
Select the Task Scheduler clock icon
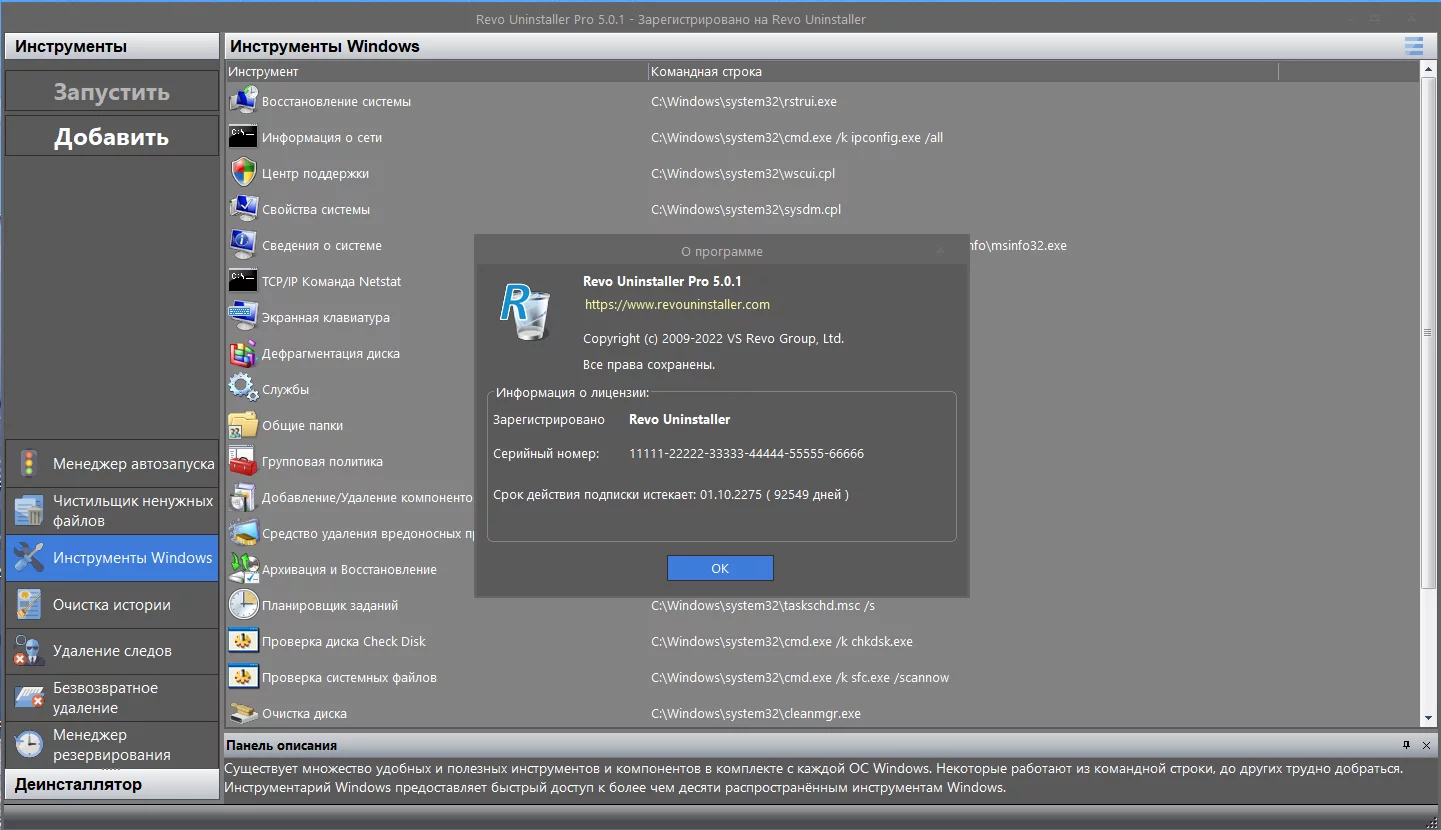[x=243, y=605]
